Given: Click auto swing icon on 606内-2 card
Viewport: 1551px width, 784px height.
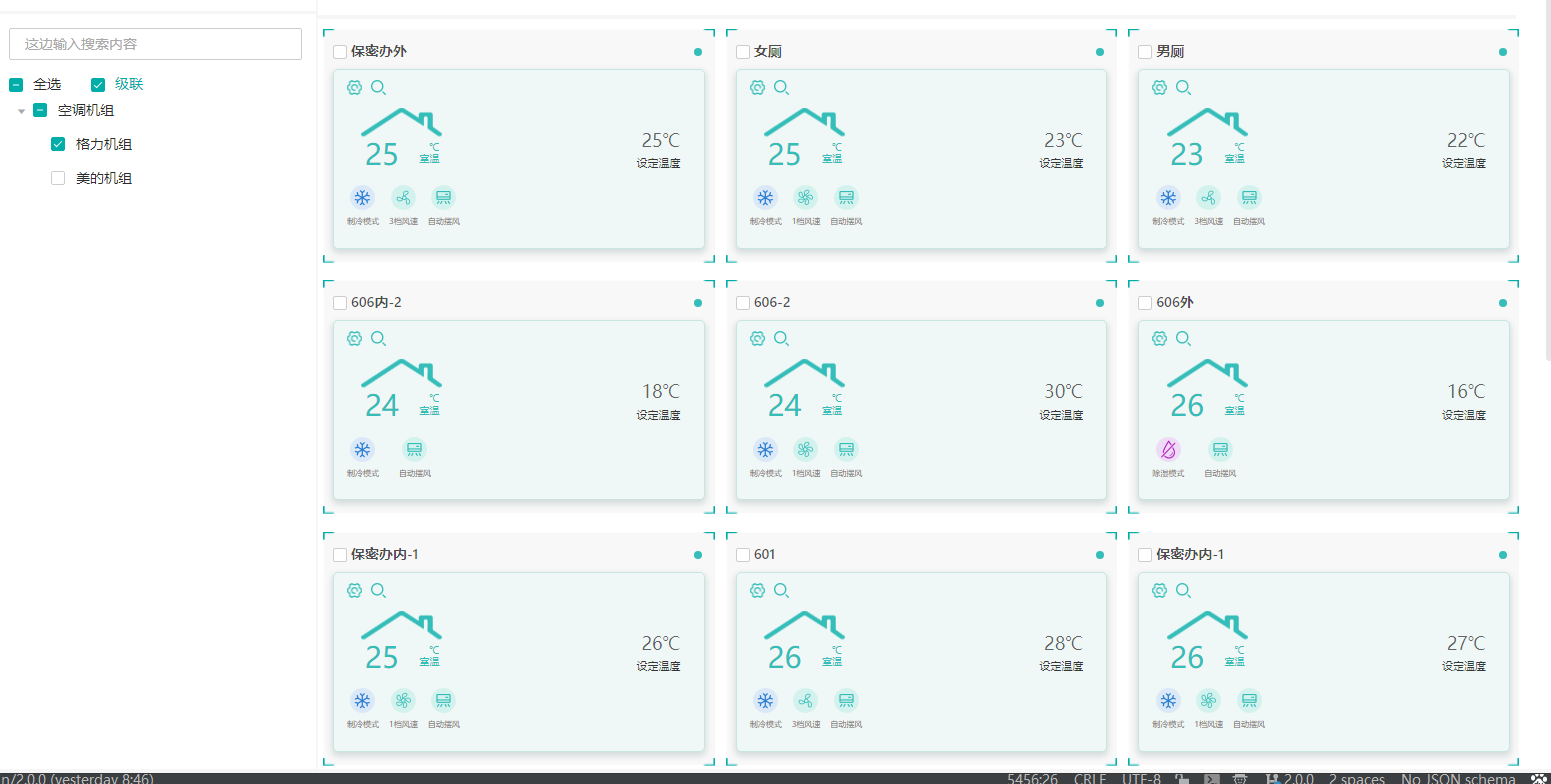Looking at the screenshot, I should pos(414,450).
